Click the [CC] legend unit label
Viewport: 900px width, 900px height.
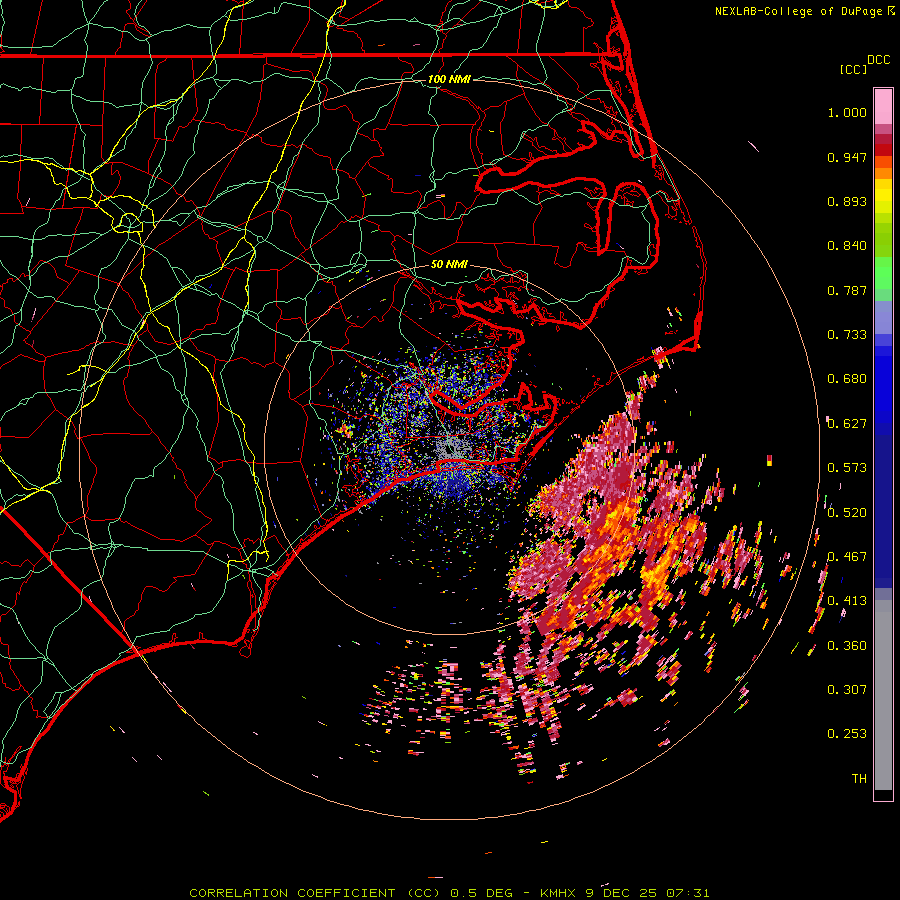[x=853, y=69]
